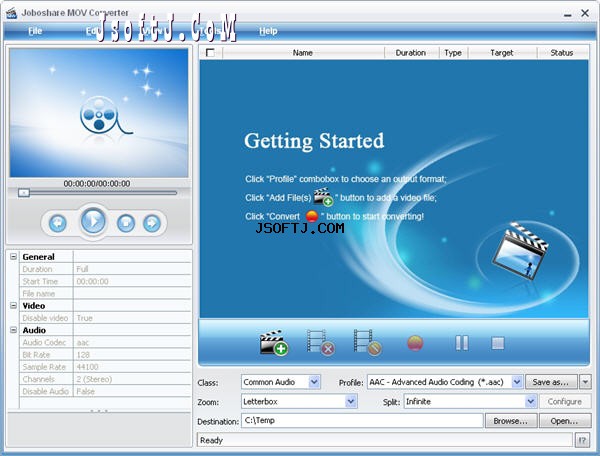Click the Status column header
Screen dimensions: 600x456
[x=562, y=52]
